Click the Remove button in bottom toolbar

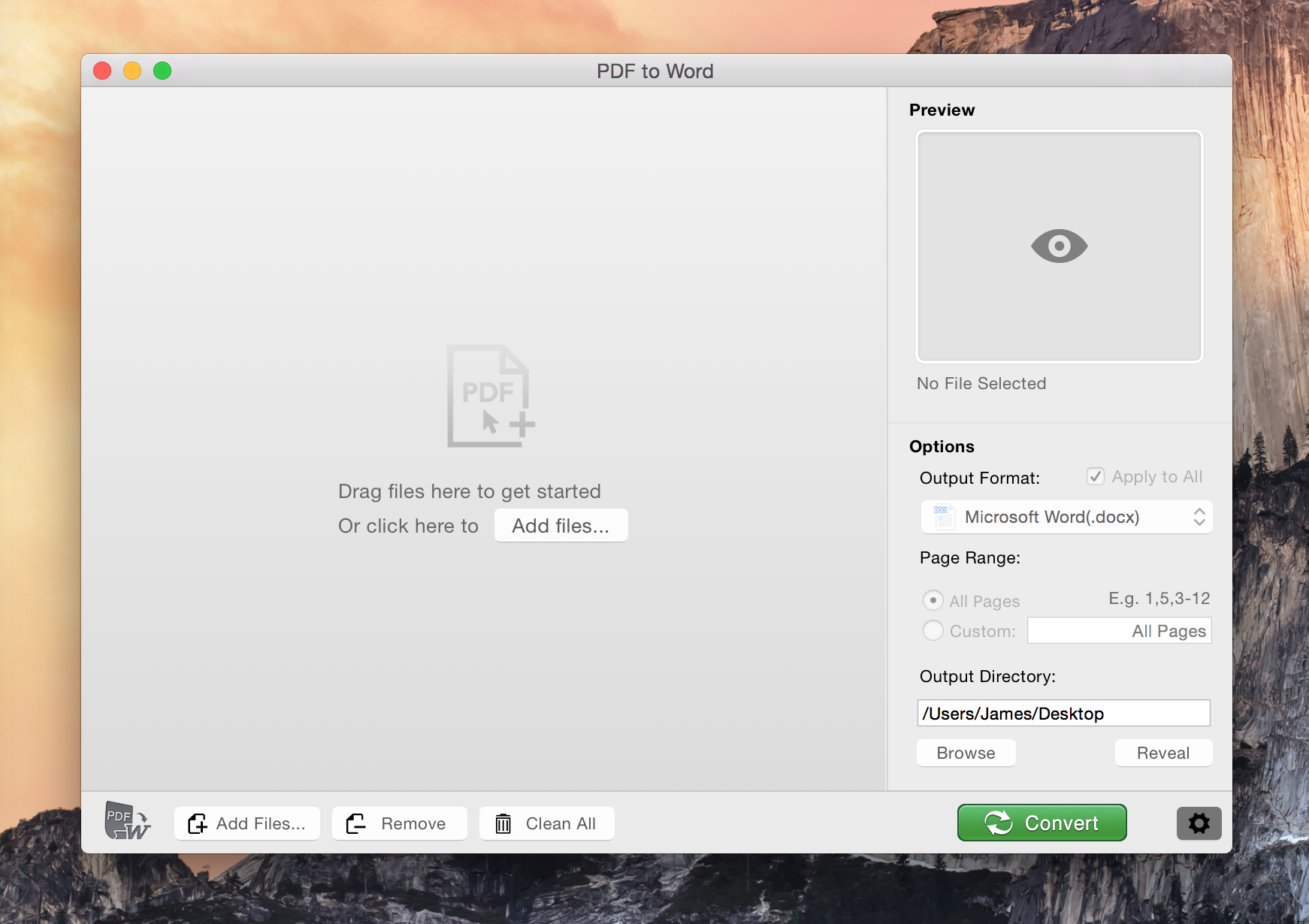[x=399, y=823]
